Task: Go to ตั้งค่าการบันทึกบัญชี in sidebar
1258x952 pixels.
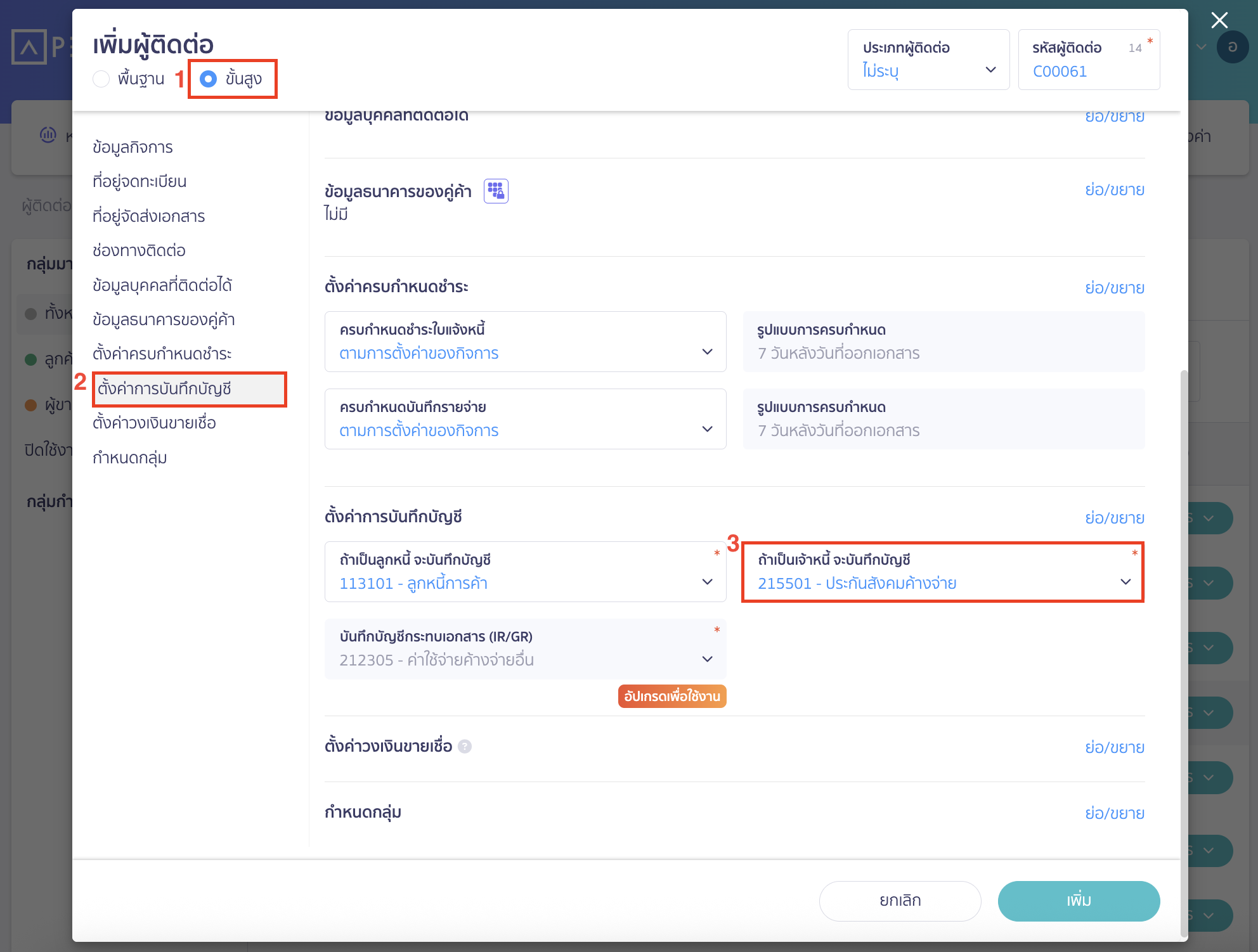Action: point(164,389)
